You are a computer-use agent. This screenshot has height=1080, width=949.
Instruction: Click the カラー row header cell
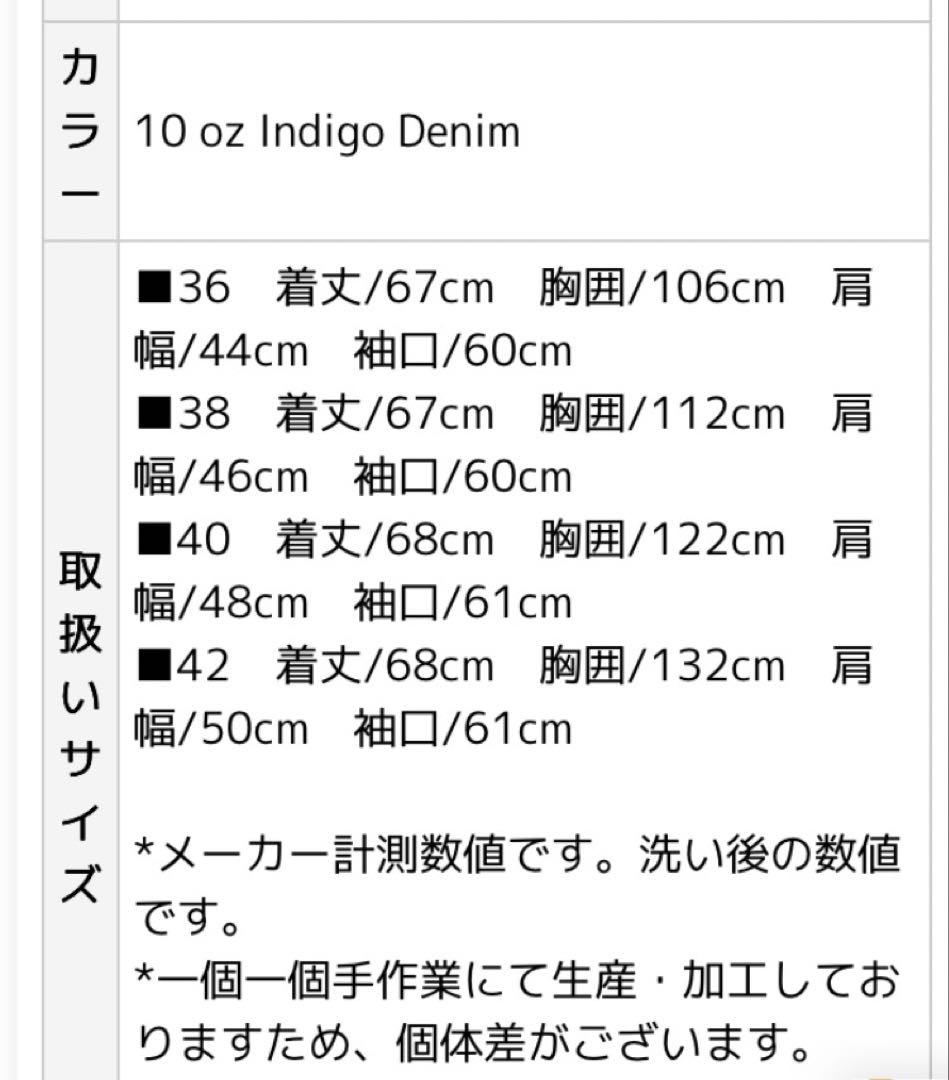pyautogui.click(x=79, y=130)
